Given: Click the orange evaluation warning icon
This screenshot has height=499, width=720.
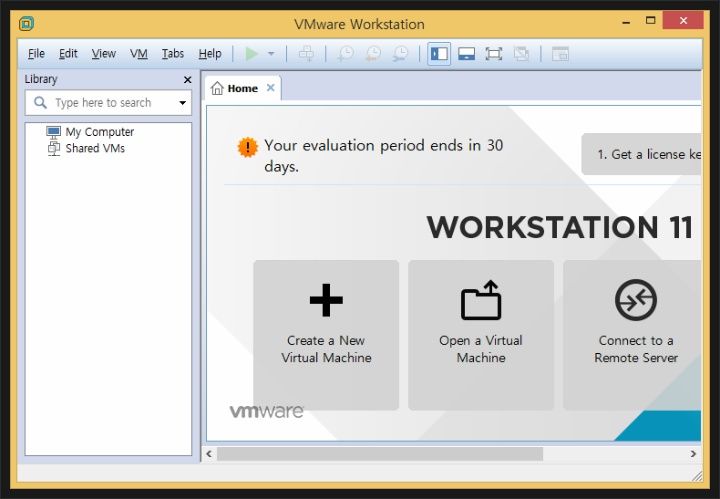Looking at the screenshot, I should [248, 147].
